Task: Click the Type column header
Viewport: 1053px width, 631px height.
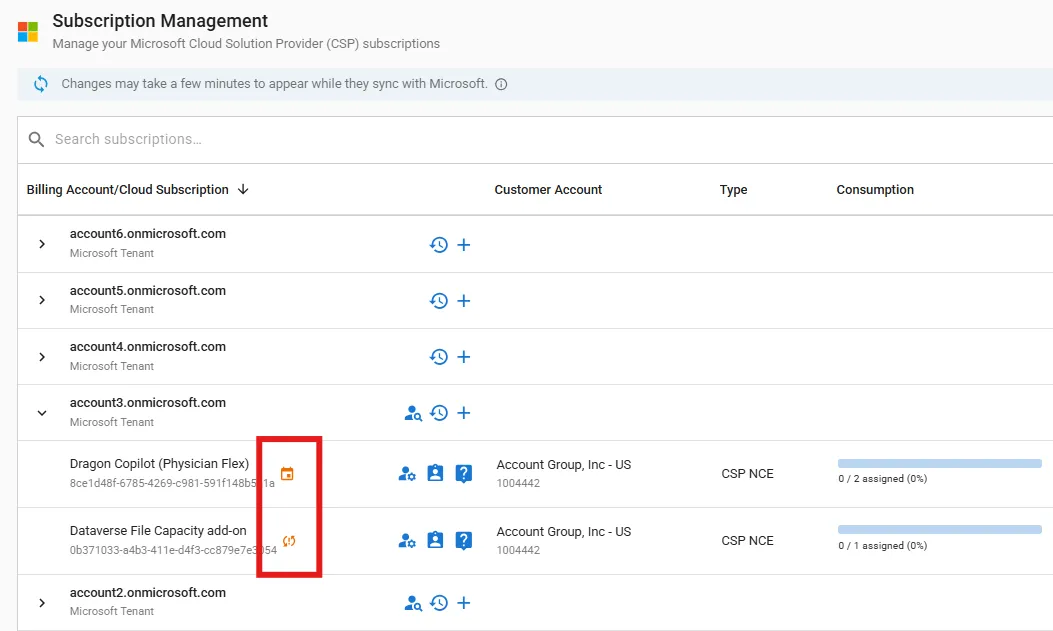Action: 733,190
